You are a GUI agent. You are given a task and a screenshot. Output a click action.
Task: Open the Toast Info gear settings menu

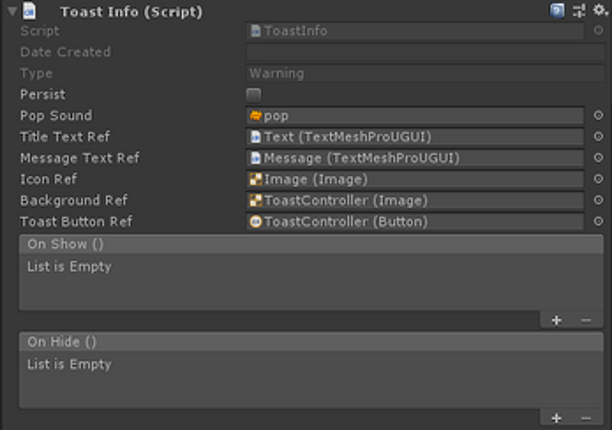(598, 11)
